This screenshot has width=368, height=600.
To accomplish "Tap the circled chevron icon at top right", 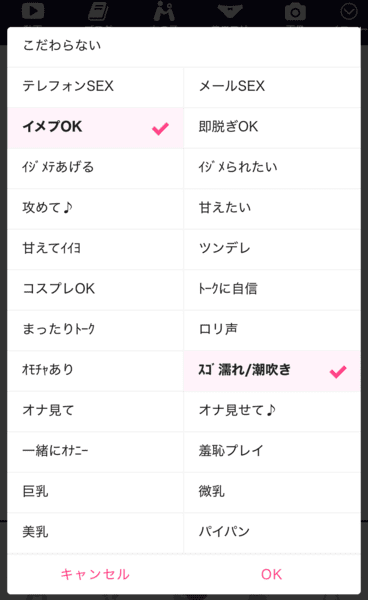I will (349, 11).
